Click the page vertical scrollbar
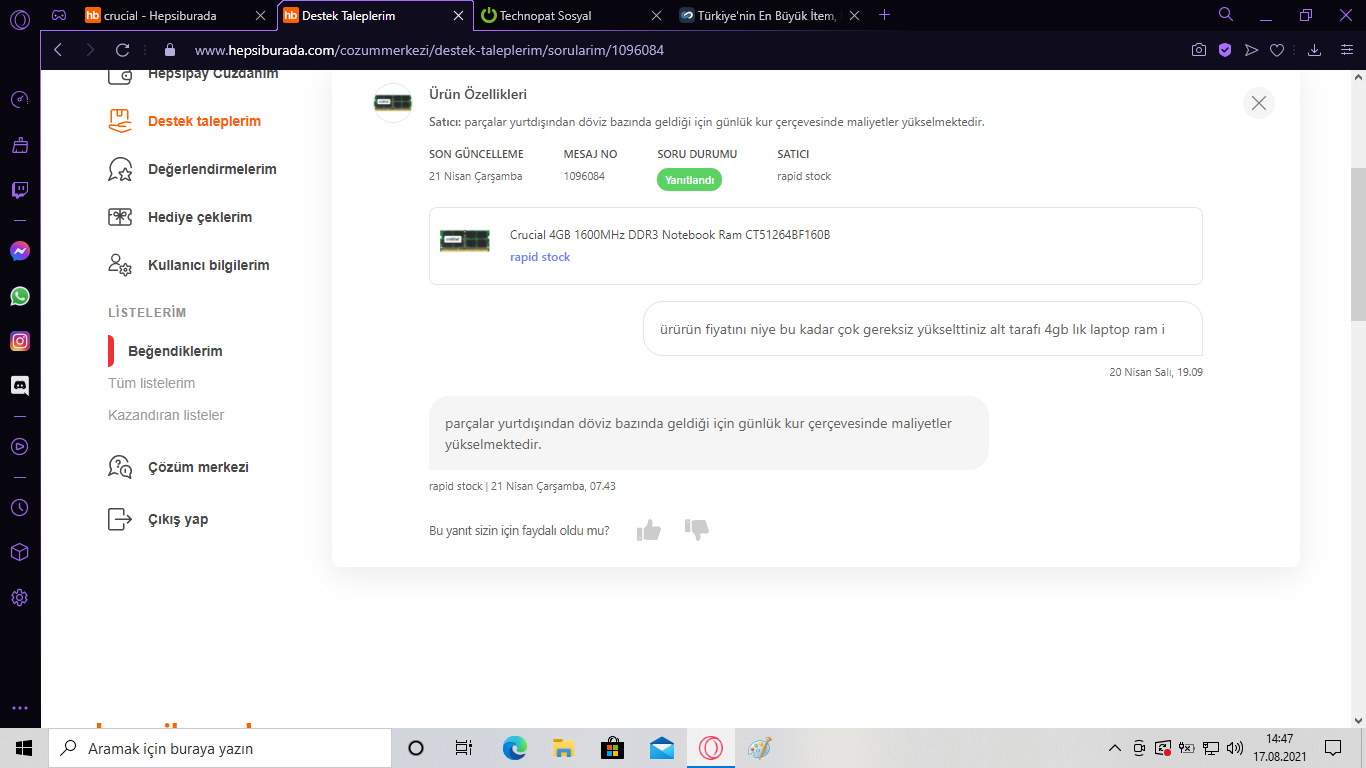Viewport: 1366px width, 768px height. 1358,245
